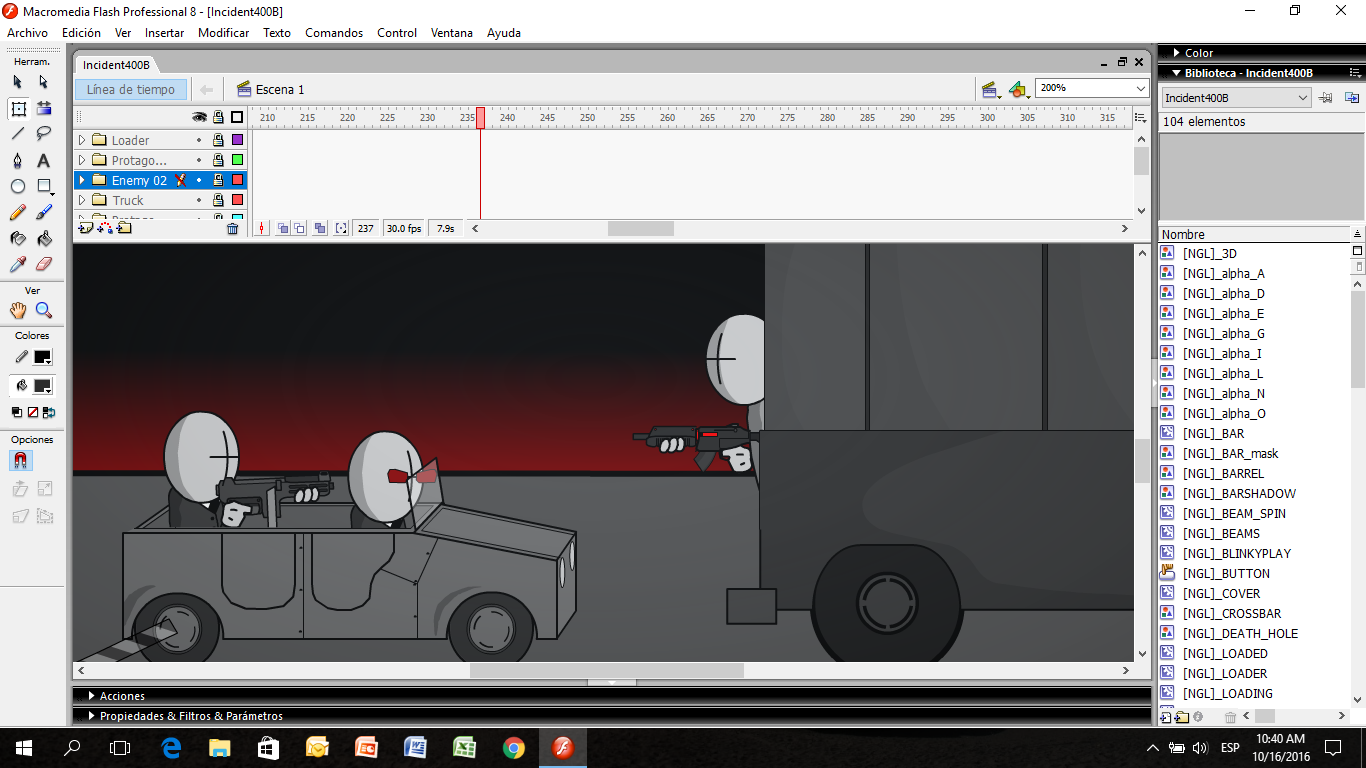Open the Incident400B library dropdown
This screenshot has width=1366, height=768.
1302,98
